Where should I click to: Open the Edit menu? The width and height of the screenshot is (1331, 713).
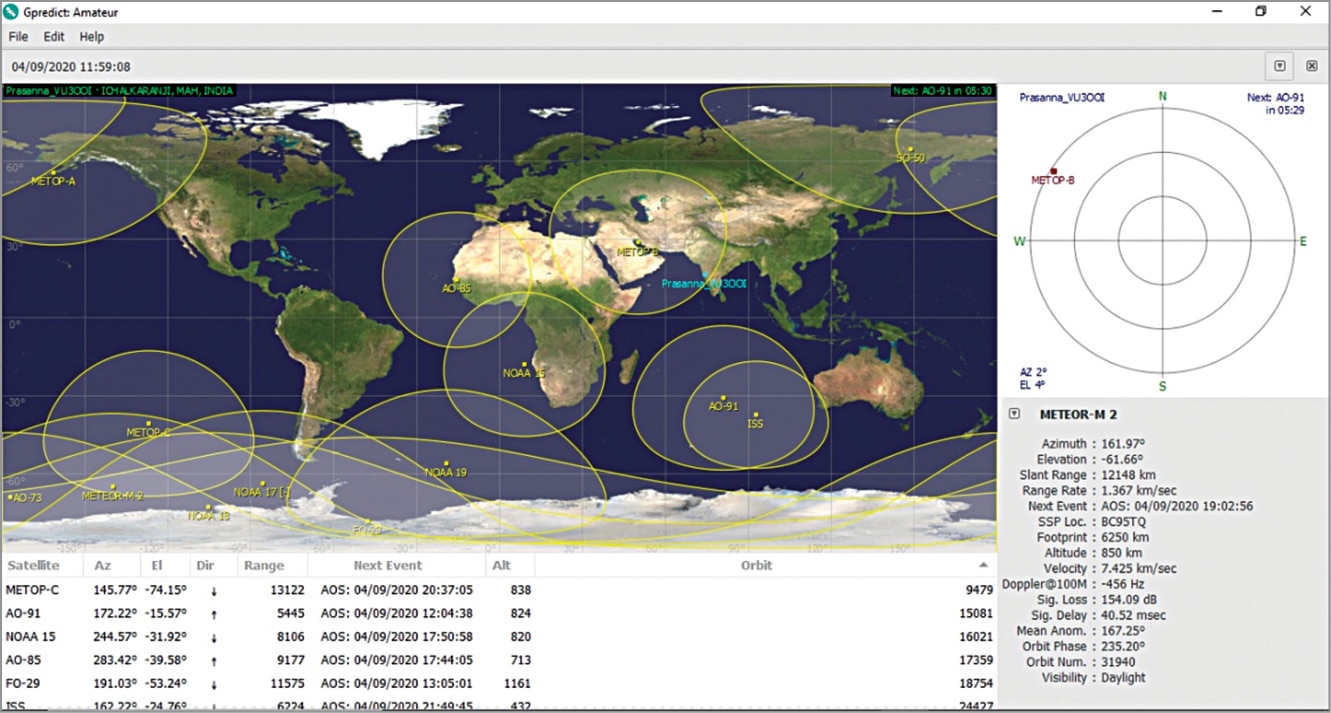tap(53, 36)
